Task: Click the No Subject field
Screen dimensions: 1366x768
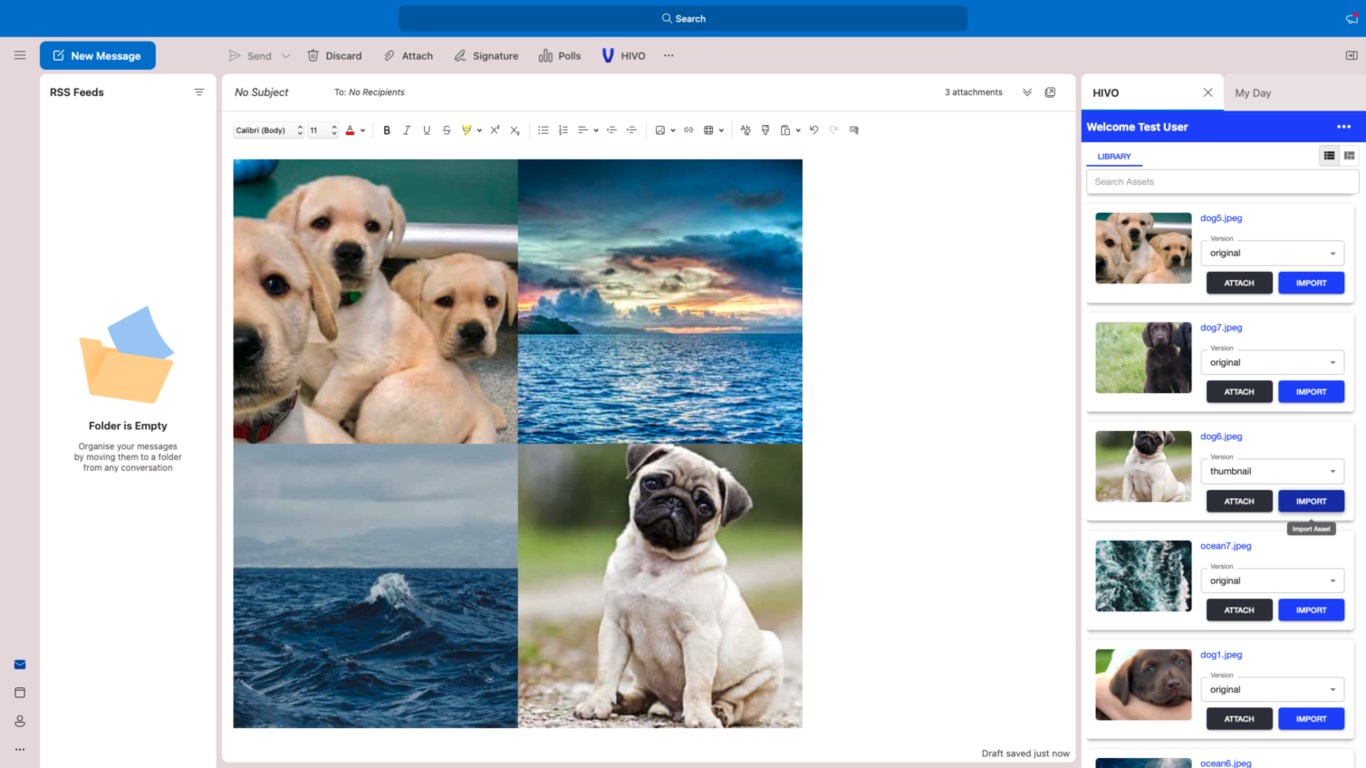Action: pyautogui.click(x=261, y=92)
